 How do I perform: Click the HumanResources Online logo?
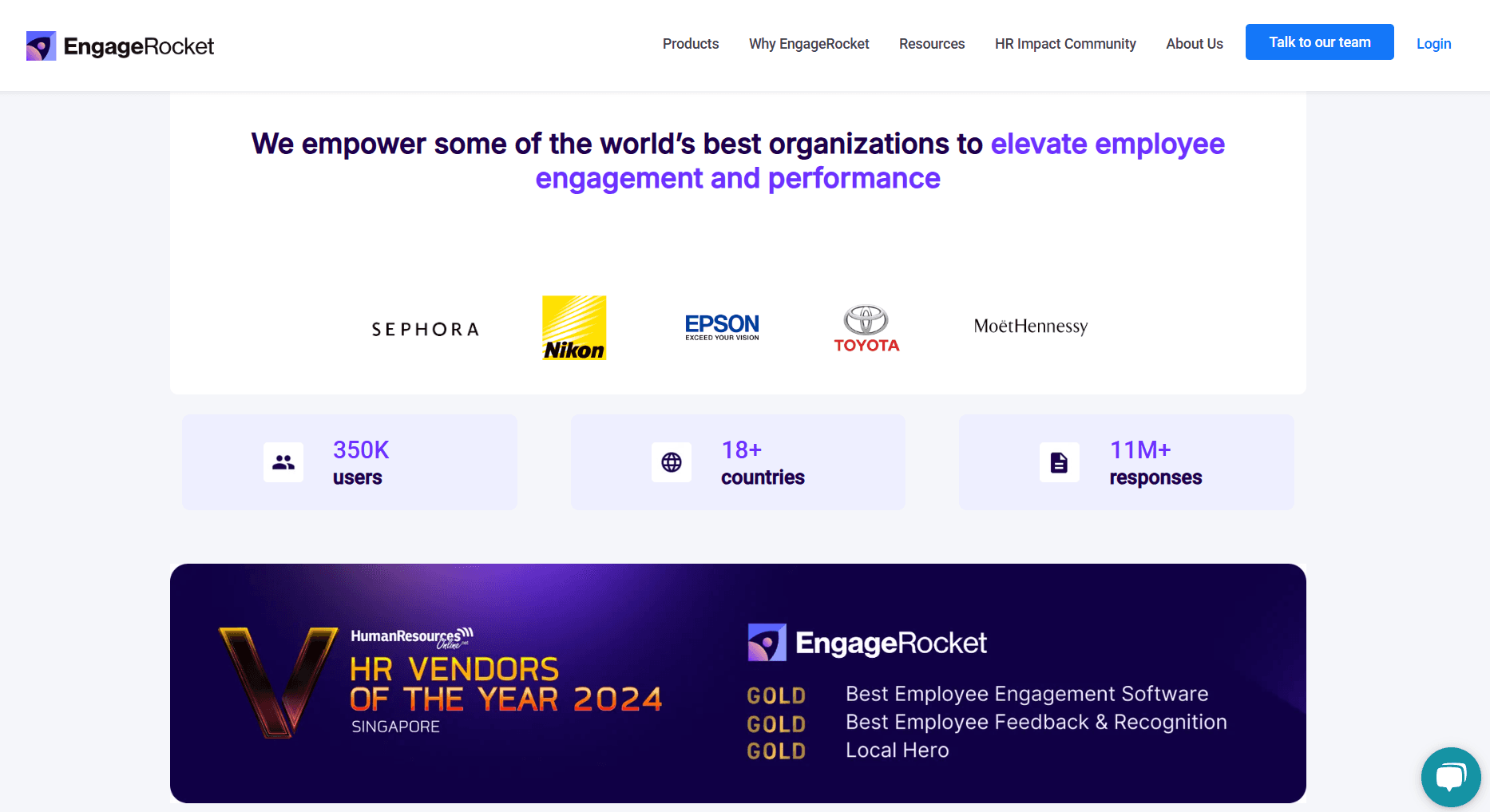point(412,637)
